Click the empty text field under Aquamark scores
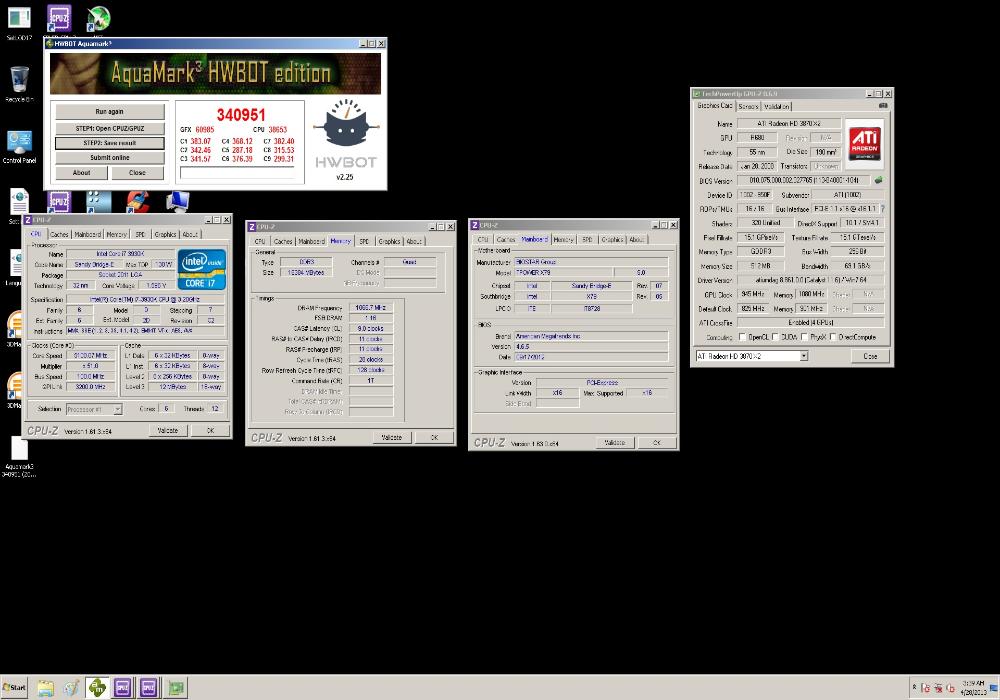1000x700 pixels. [x=238, y=173]
